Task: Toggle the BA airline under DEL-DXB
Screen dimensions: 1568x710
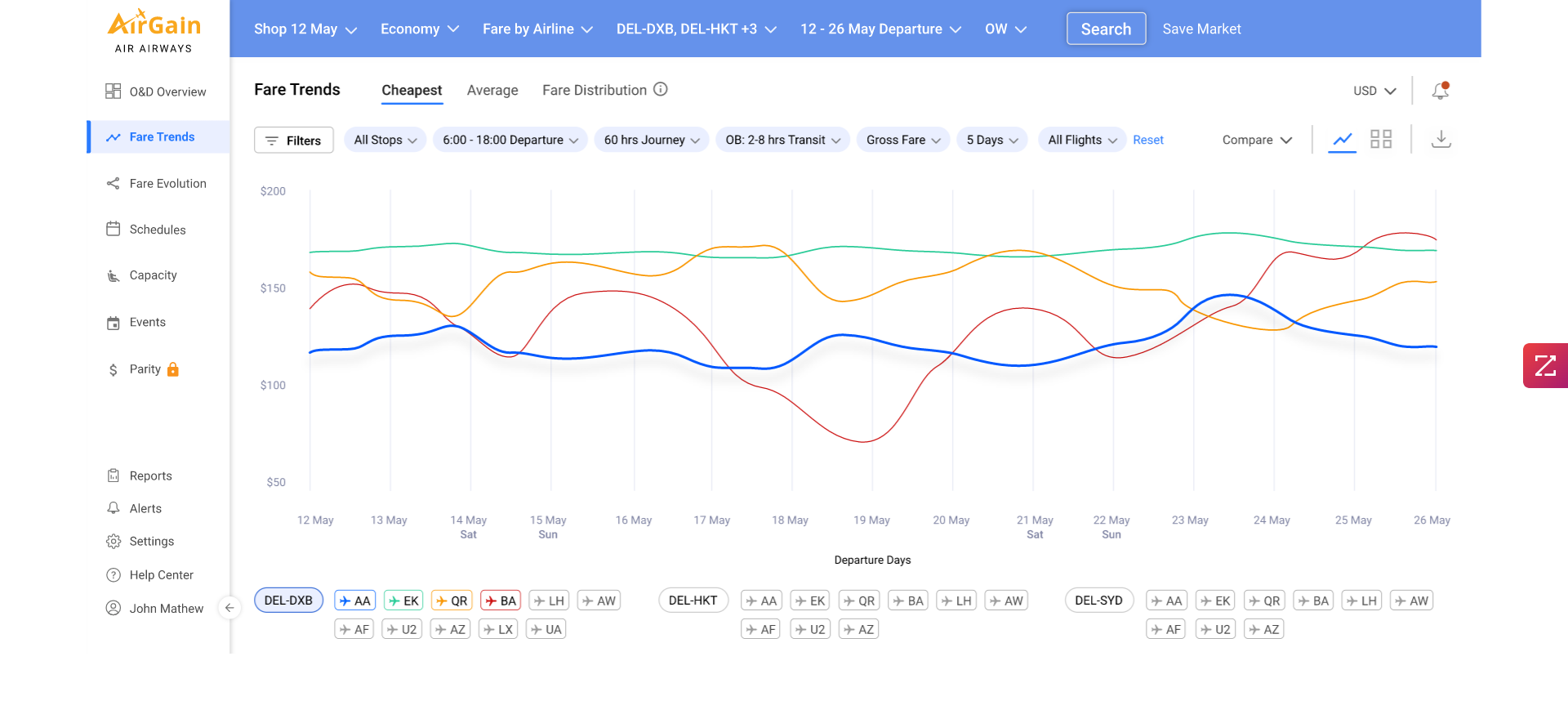Action: 501,601
